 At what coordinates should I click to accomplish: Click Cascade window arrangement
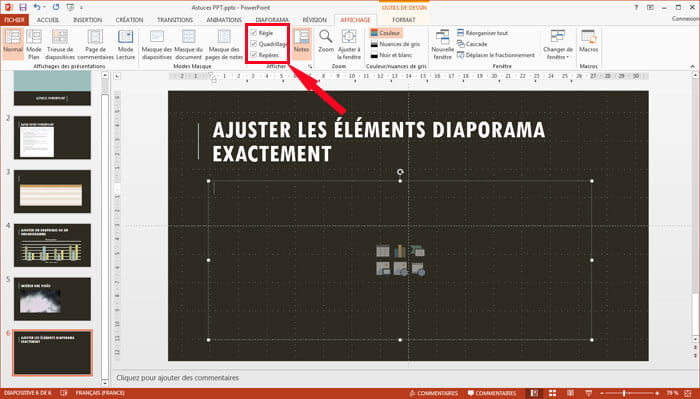(x=472, y=44)
